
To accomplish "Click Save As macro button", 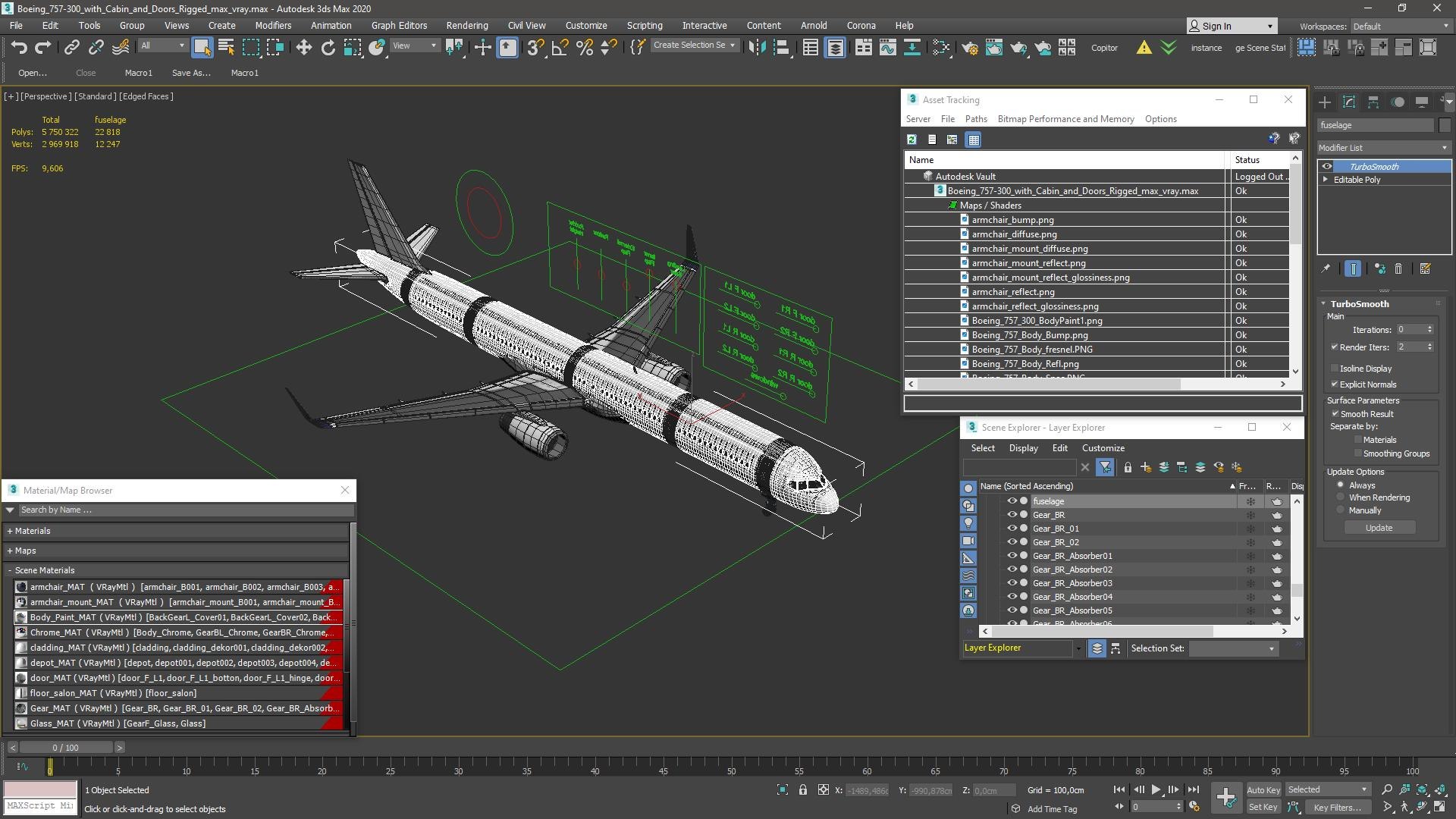I will (x=191, y=73).
